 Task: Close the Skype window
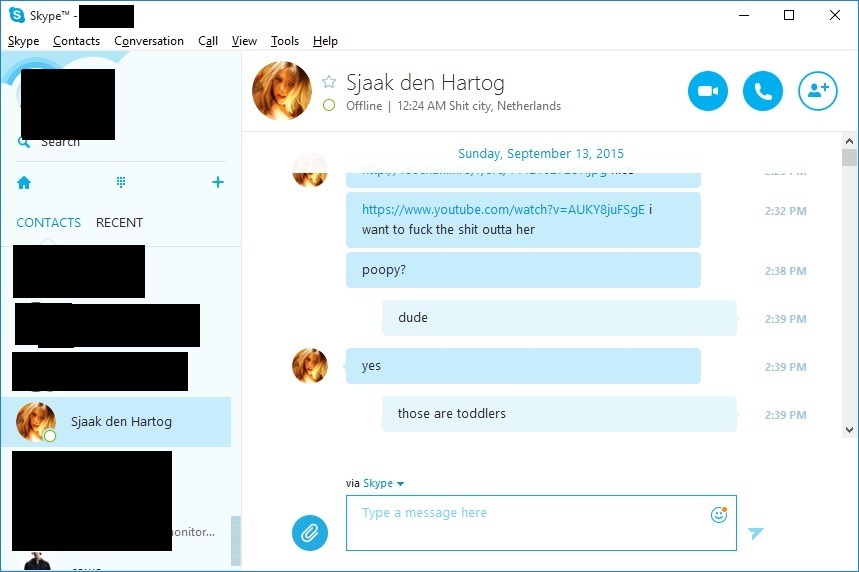[x=835, y=15]
